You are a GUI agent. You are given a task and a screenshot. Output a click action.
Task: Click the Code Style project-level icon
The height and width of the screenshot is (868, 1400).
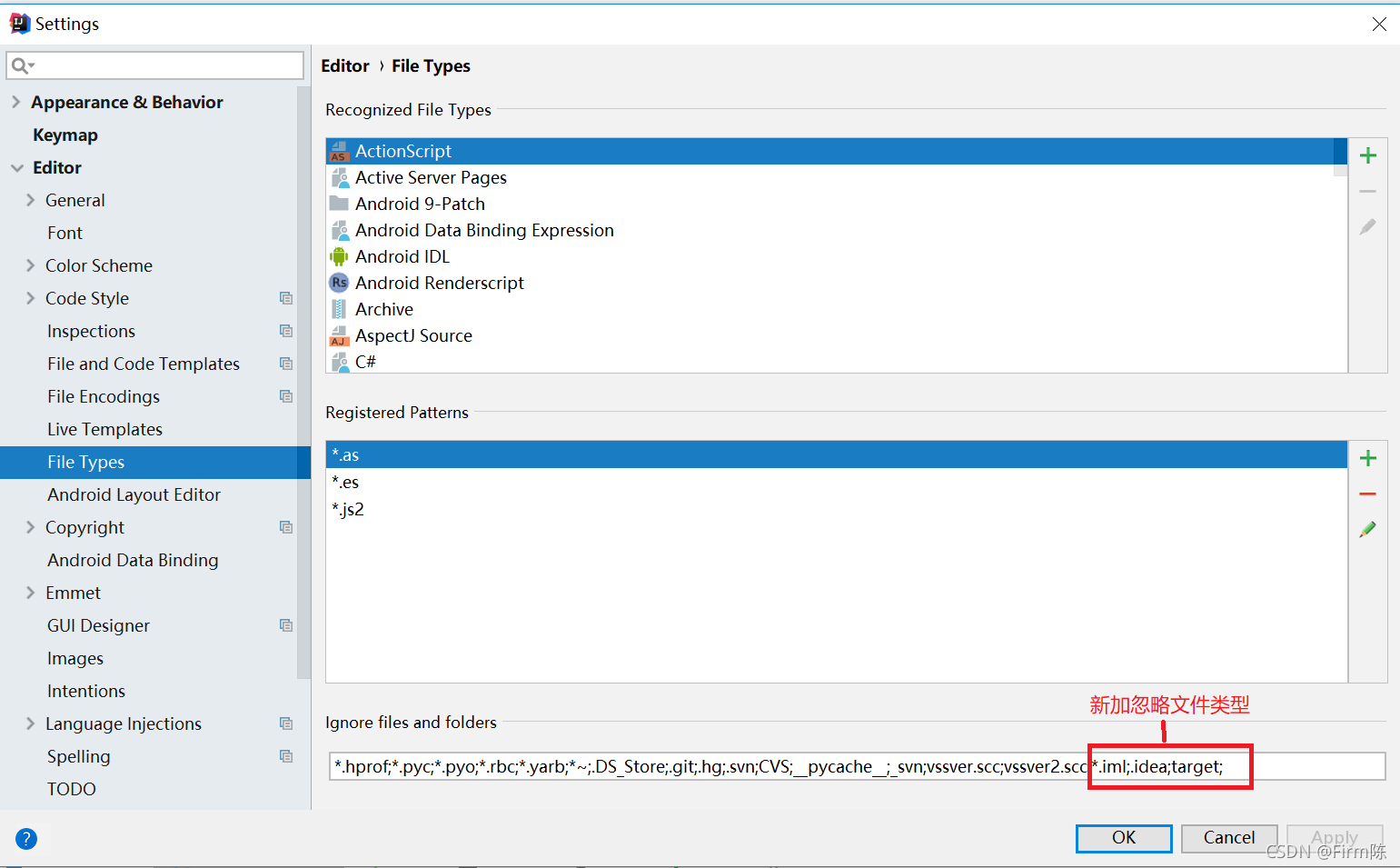click(x=286, y=298)
